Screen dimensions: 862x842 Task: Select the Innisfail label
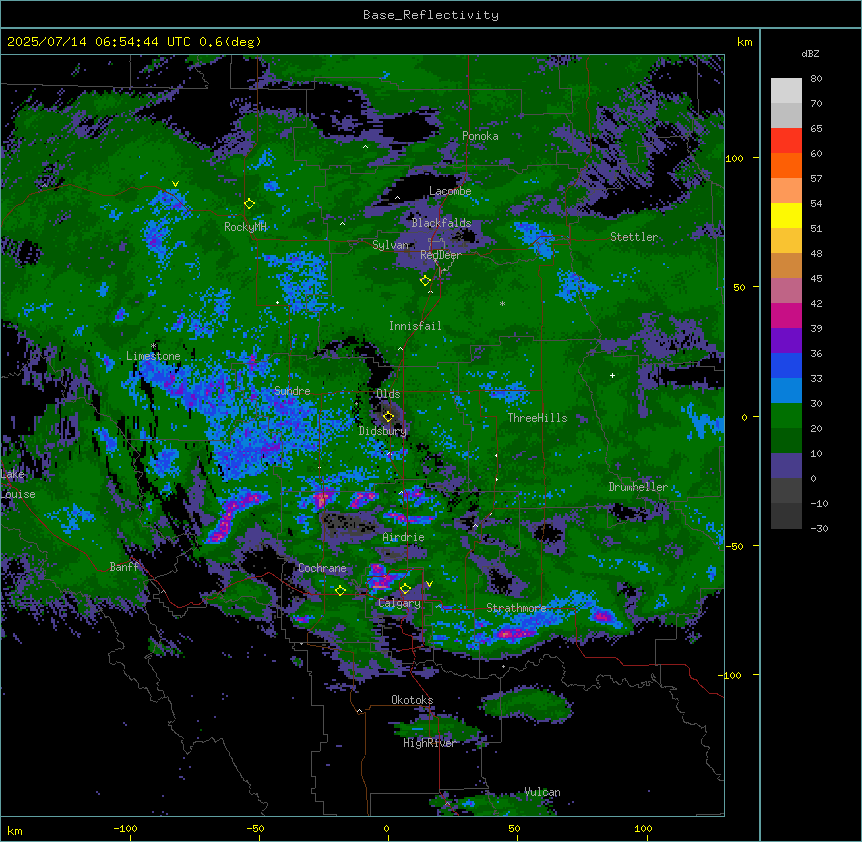(415, 326)
